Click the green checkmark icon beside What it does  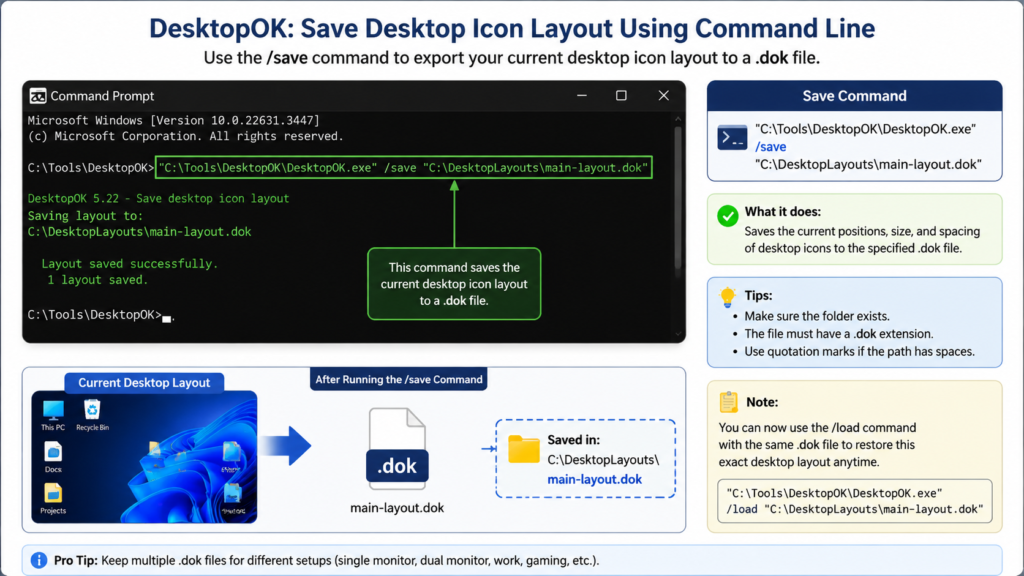pos(727,216)
